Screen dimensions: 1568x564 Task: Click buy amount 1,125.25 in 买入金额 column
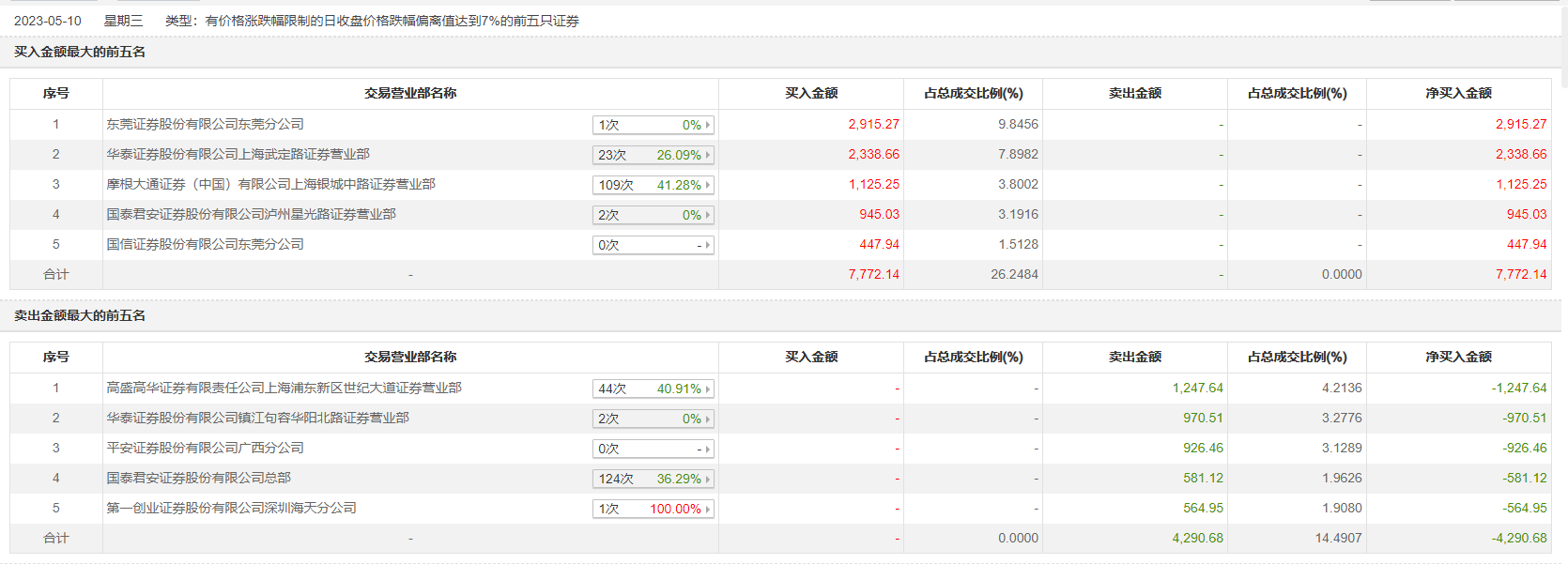pos(873,184)
